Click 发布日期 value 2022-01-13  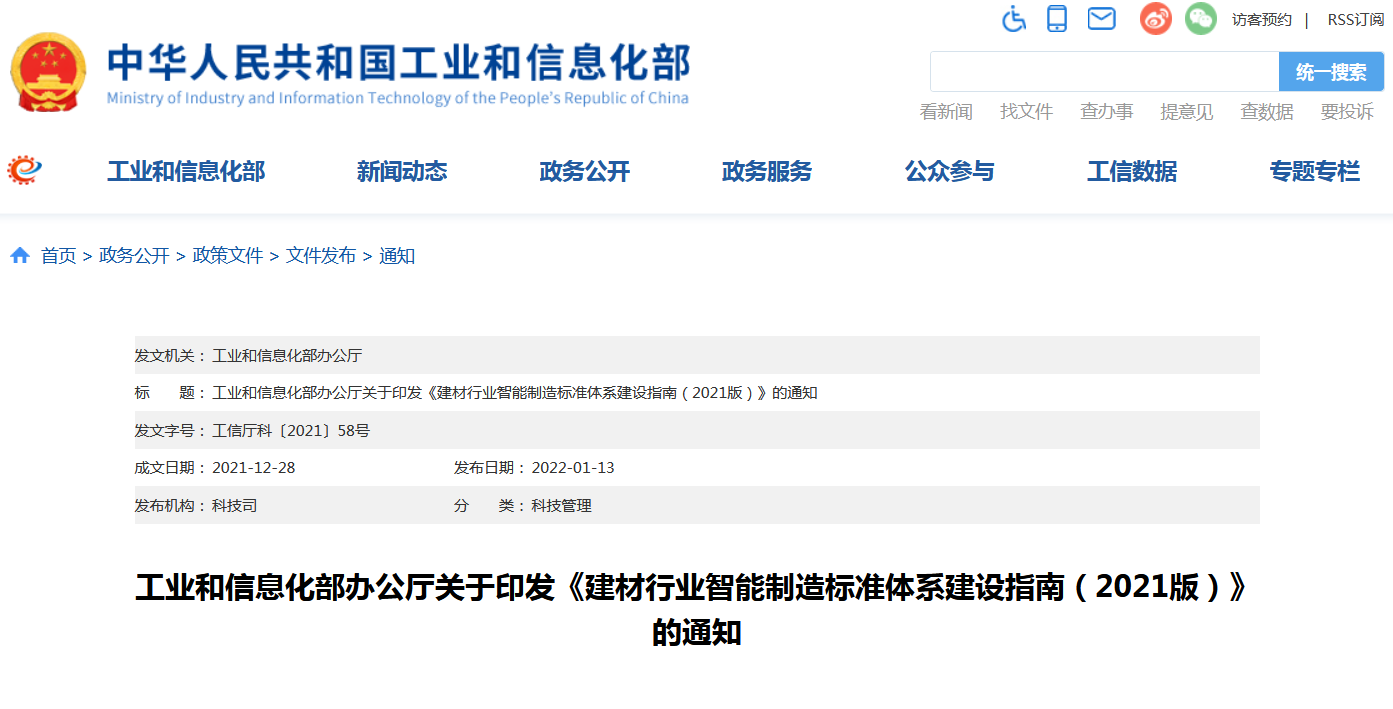573,468
